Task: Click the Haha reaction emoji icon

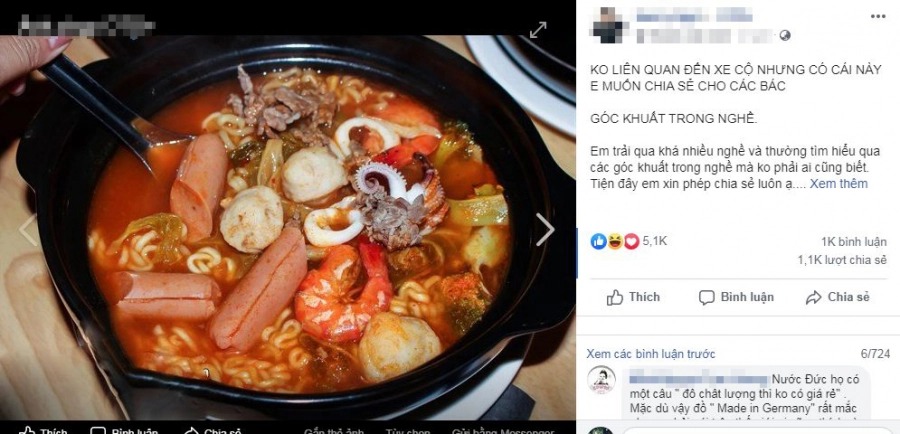Action: (615, 242)
